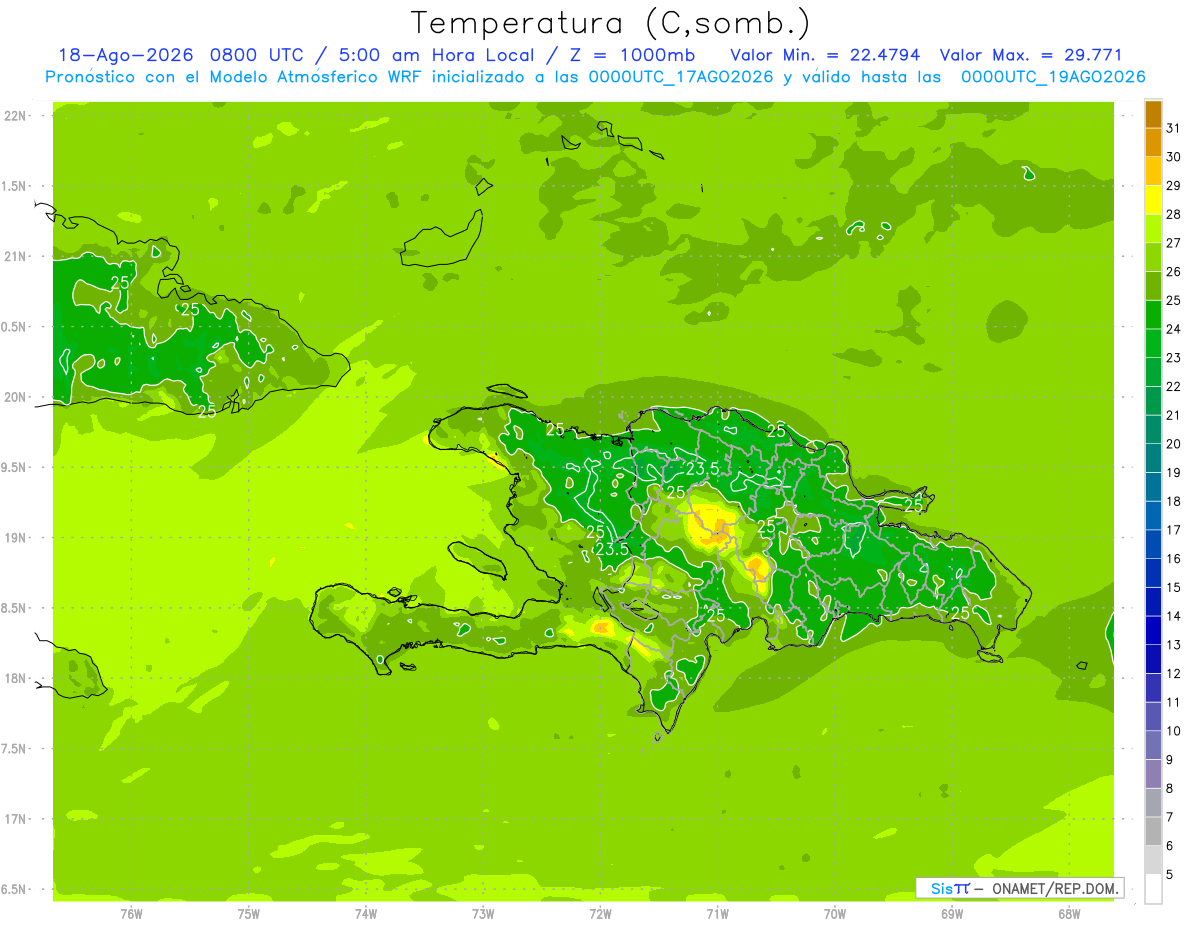
Task: Click the "69W" longitude label
Action: 952,913
